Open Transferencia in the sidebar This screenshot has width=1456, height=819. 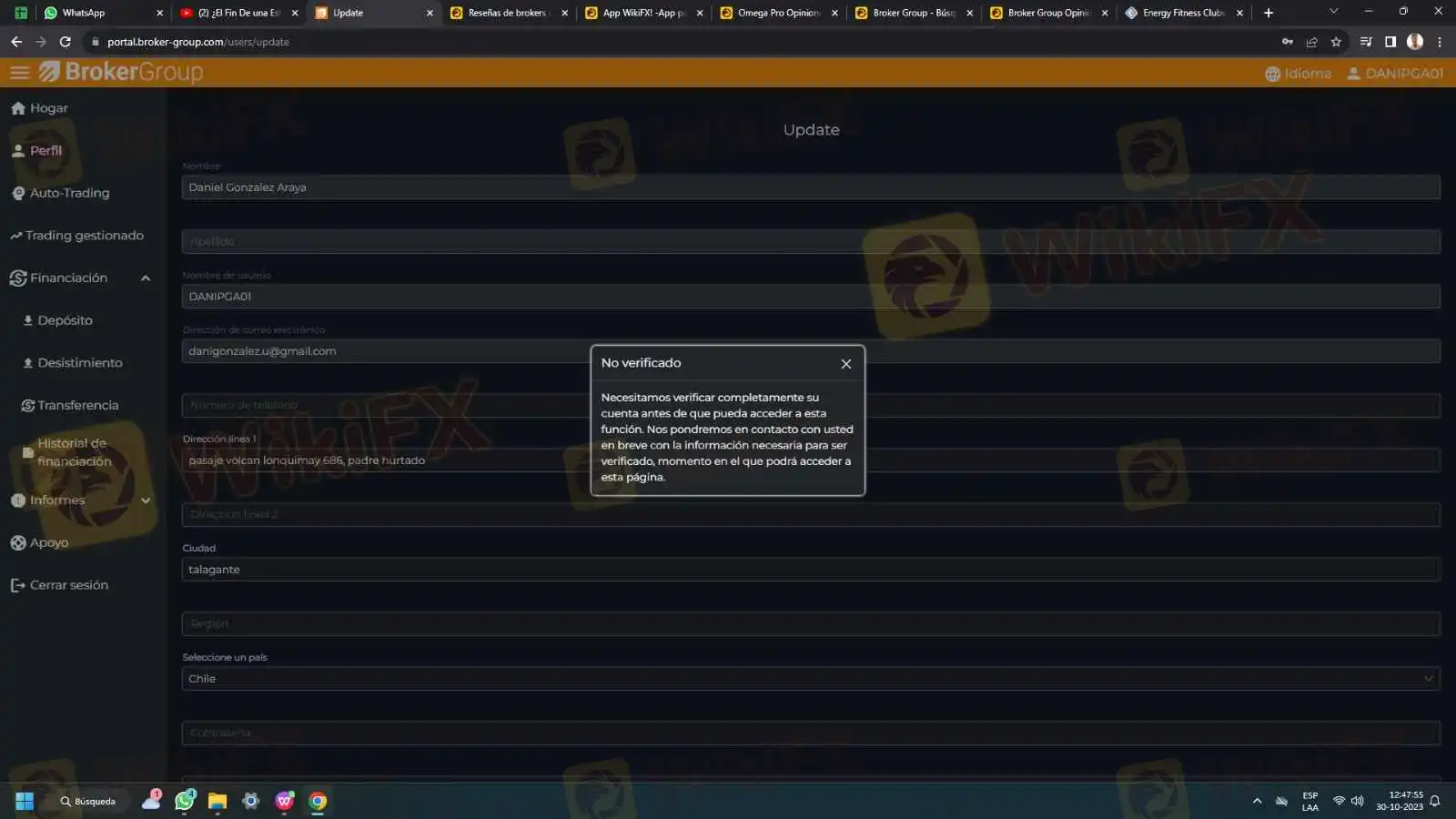point(70,406)
